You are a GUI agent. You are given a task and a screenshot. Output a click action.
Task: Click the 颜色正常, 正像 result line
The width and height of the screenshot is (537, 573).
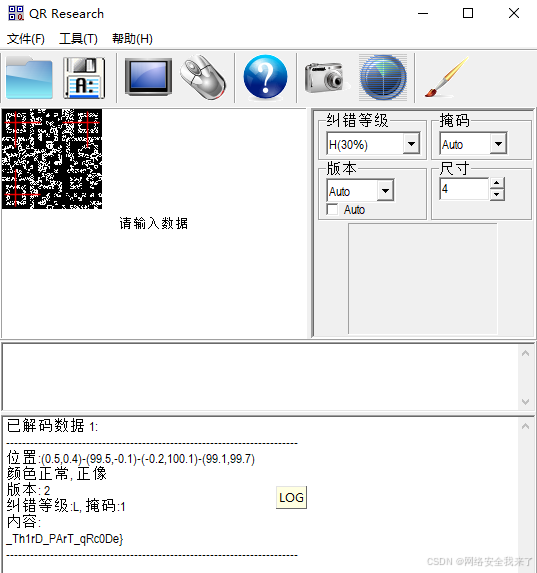pos(57,474)
